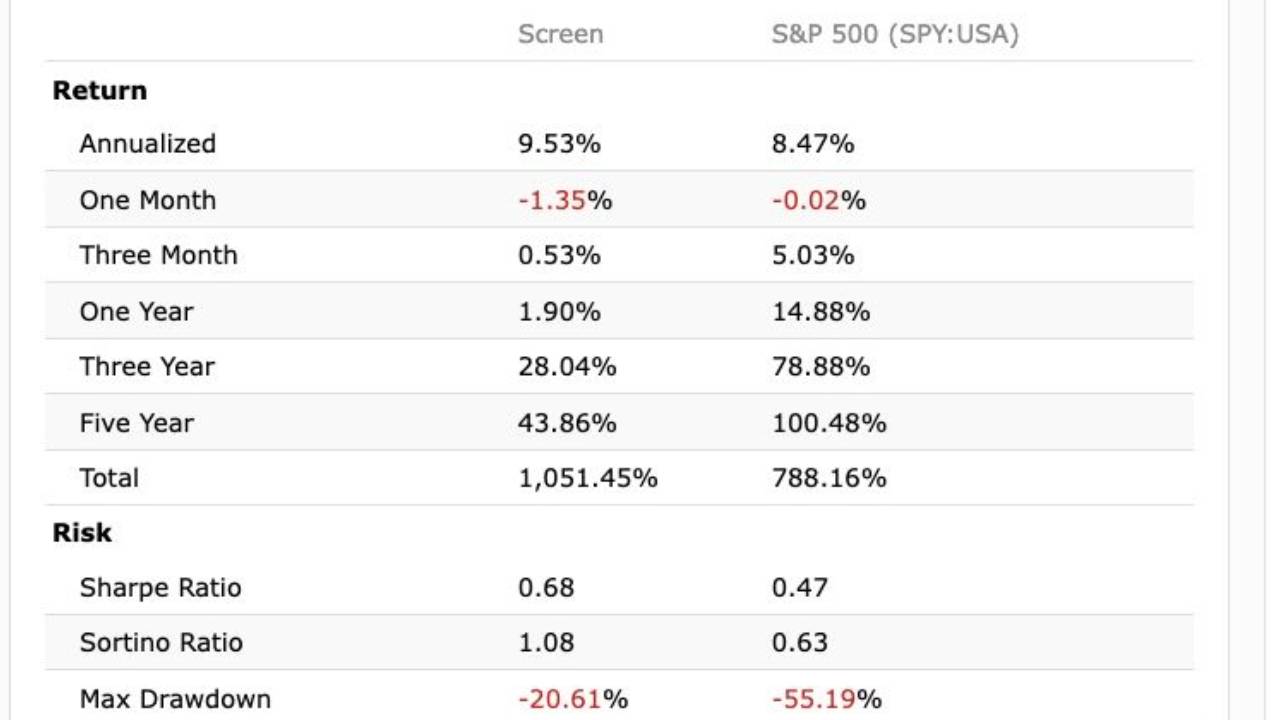This screenshot has width=1280, height=720.
Task: Click the Max Drawdown row label
Action: (x=175, y=699)
